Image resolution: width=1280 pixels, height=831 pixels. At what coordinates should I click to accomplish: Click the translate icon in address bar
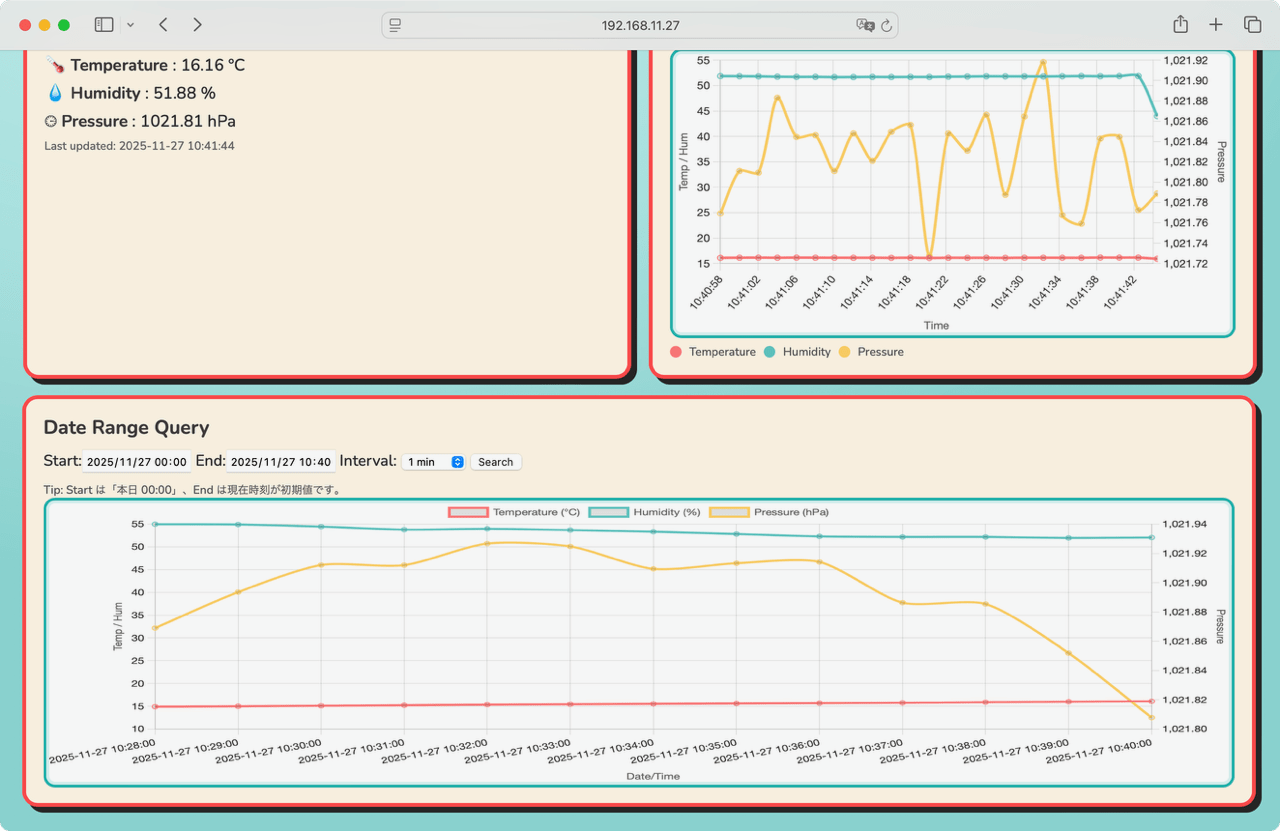864,25
